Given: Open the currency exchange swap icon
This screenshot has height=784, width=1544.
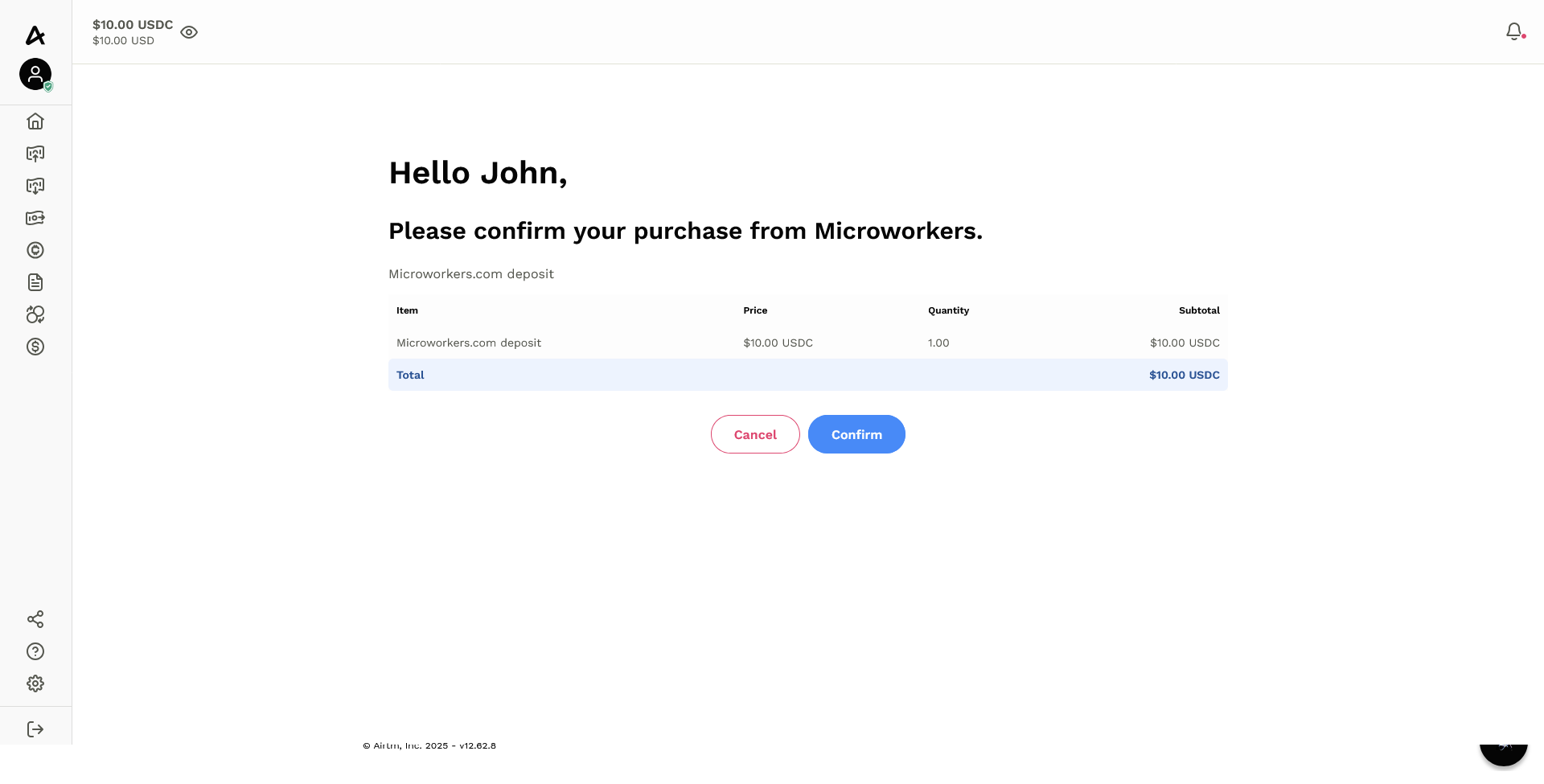Looking at the screenshot, I should point(35,314).
